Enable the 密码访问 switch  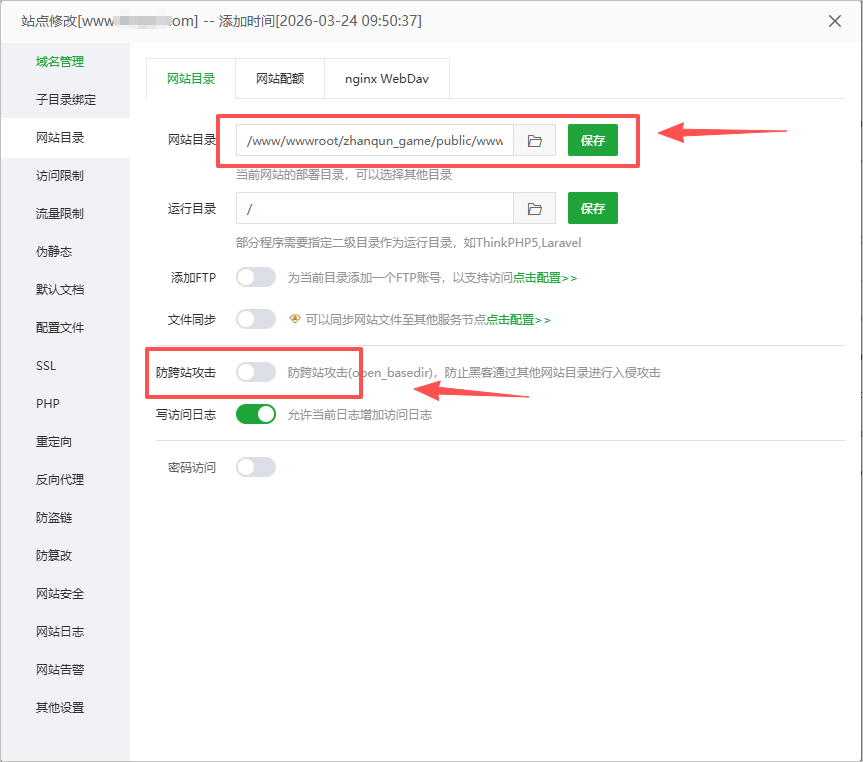coord(256,467)
